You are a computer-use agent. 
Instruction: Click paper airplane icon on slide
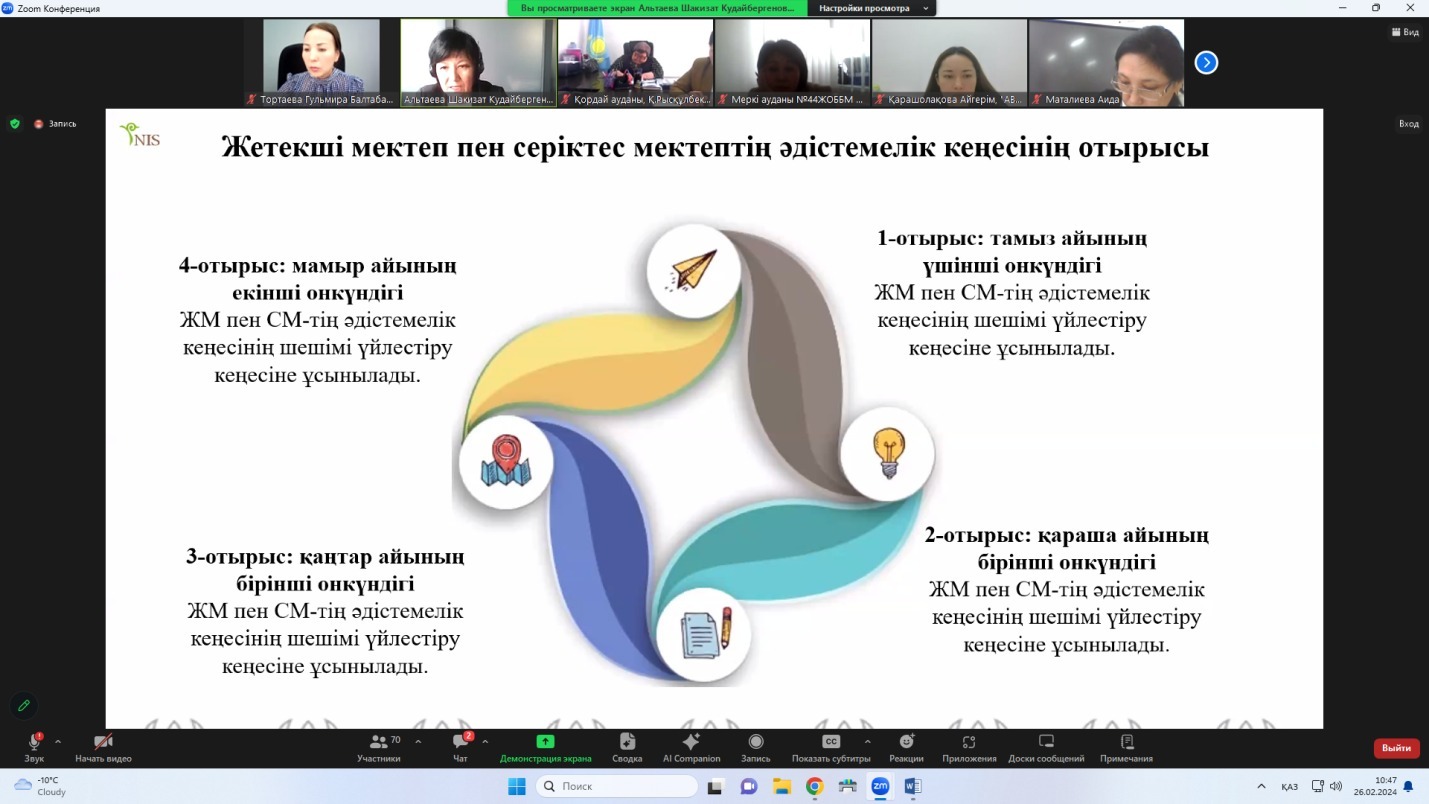coord(693,270)
